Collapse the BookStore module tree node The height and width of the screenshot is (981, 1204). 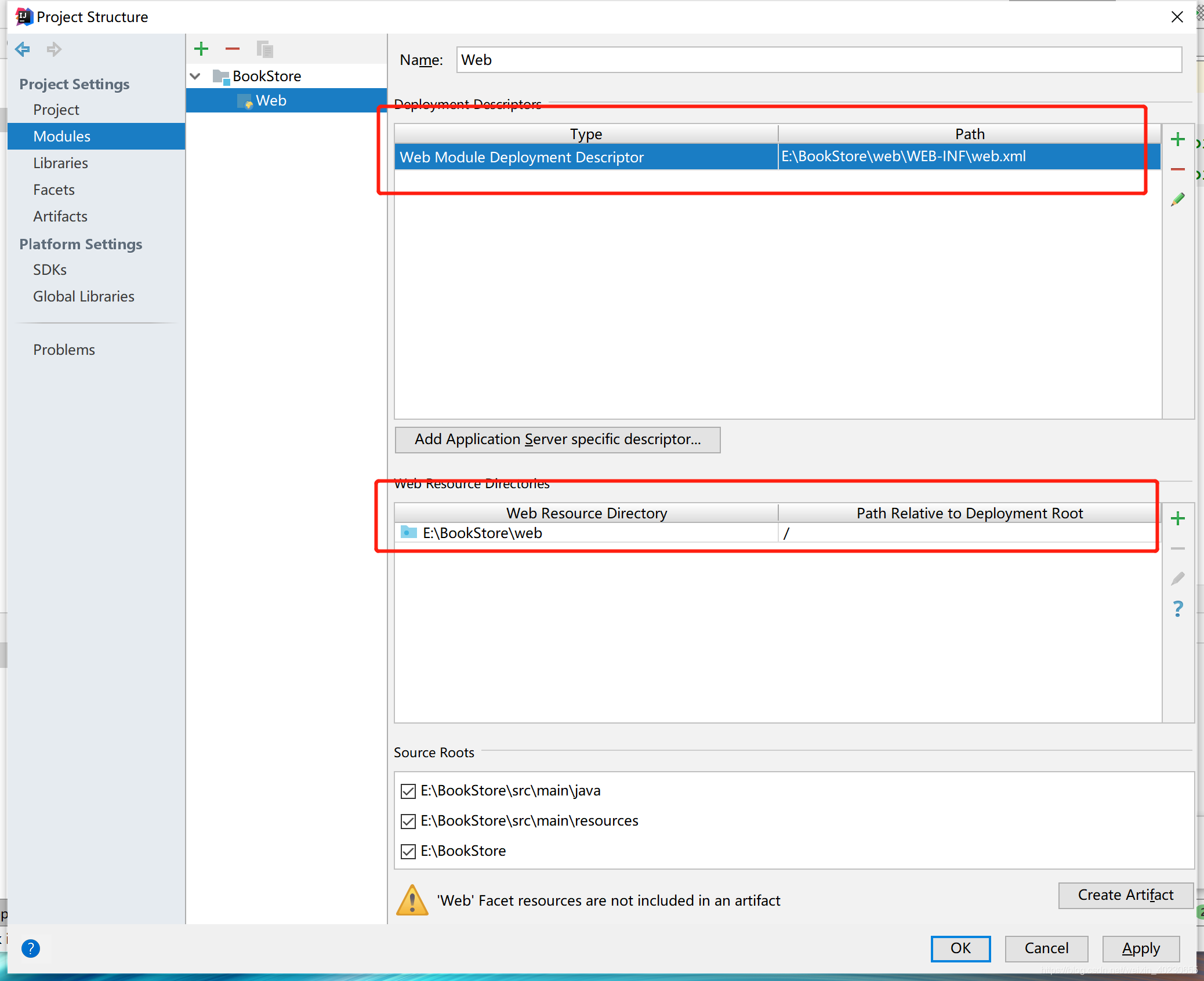pyautogui.click(x=195, y=76)
